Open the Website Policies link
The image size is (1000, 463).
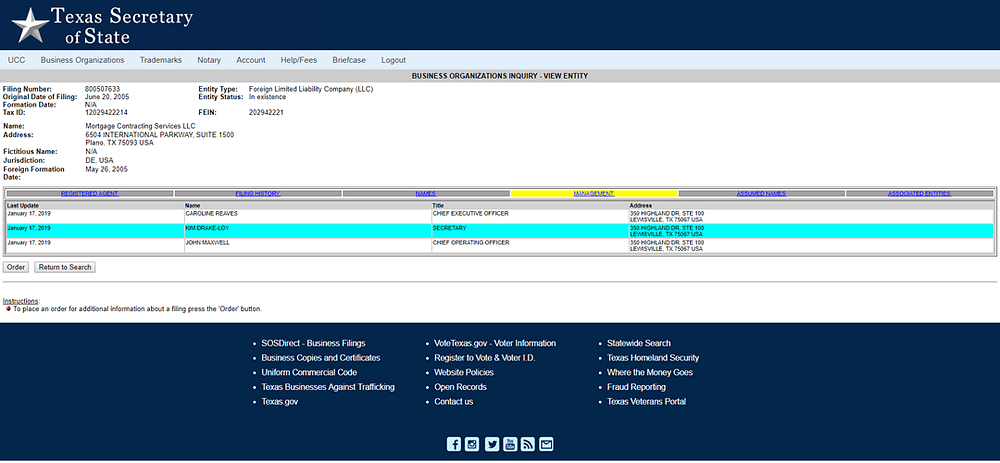tap(464, 372)
